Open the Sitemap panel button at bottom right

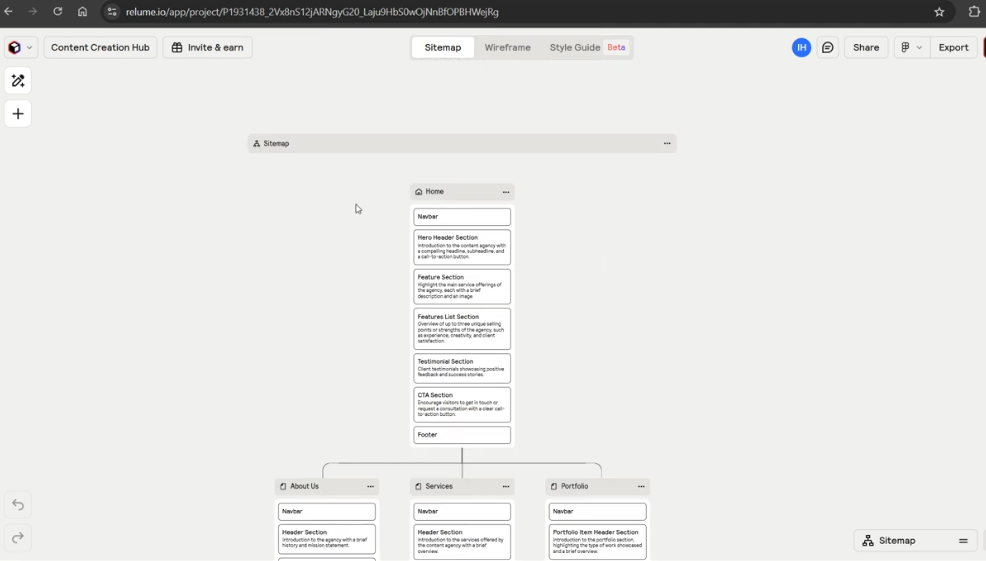[x=916, y=541]
